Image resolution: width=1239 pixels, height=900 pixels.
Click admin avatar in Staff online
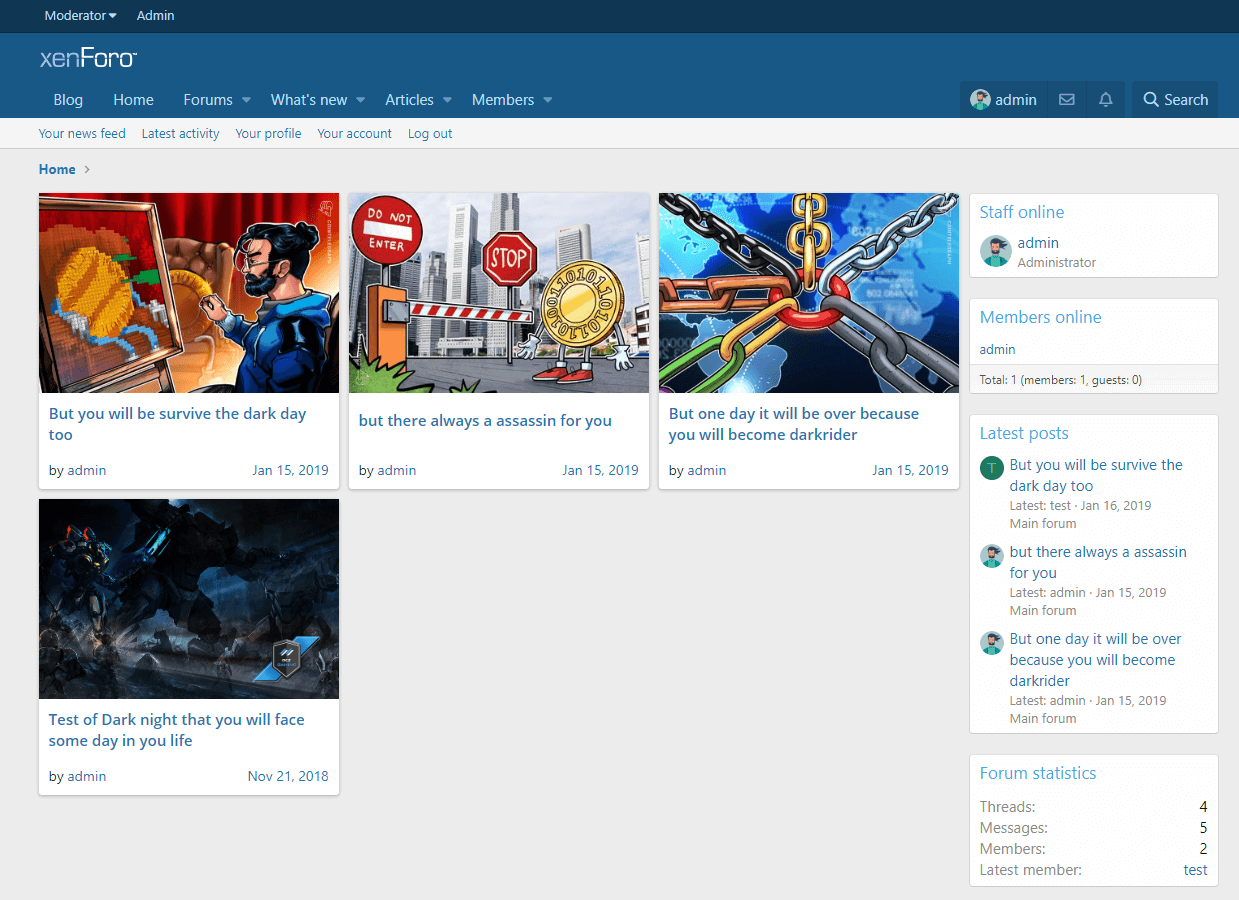[x=995, y=251]
